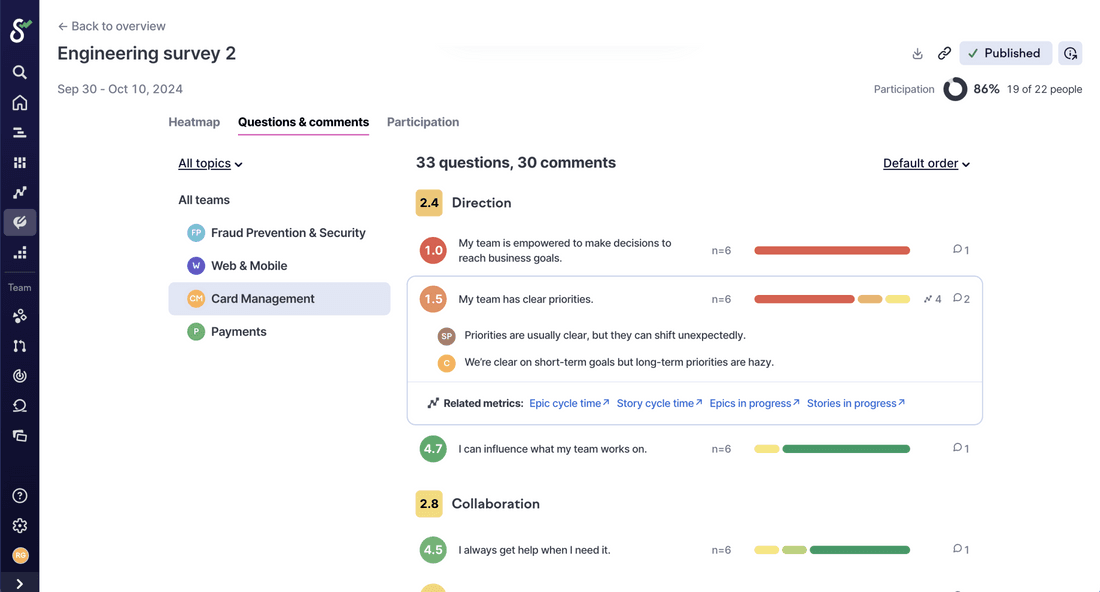Open comment icon on influence question
Image resolution: width=1100 pixels, height=592 pixels.
click(x=960, y=449)
